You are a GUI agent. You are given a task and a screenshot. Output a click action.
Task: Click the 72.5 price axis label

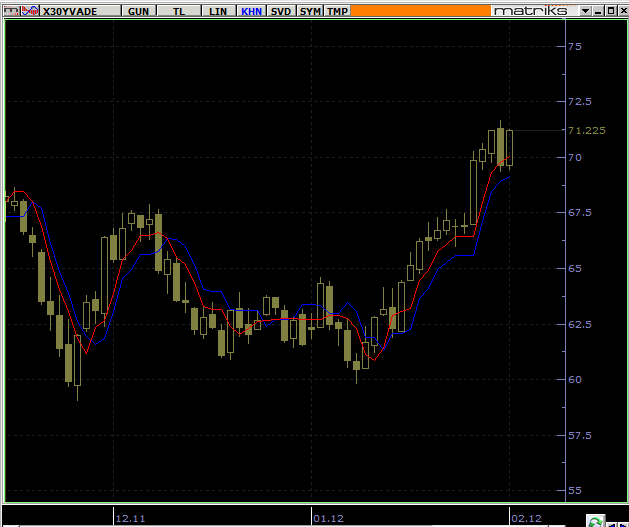click(580, 102)
